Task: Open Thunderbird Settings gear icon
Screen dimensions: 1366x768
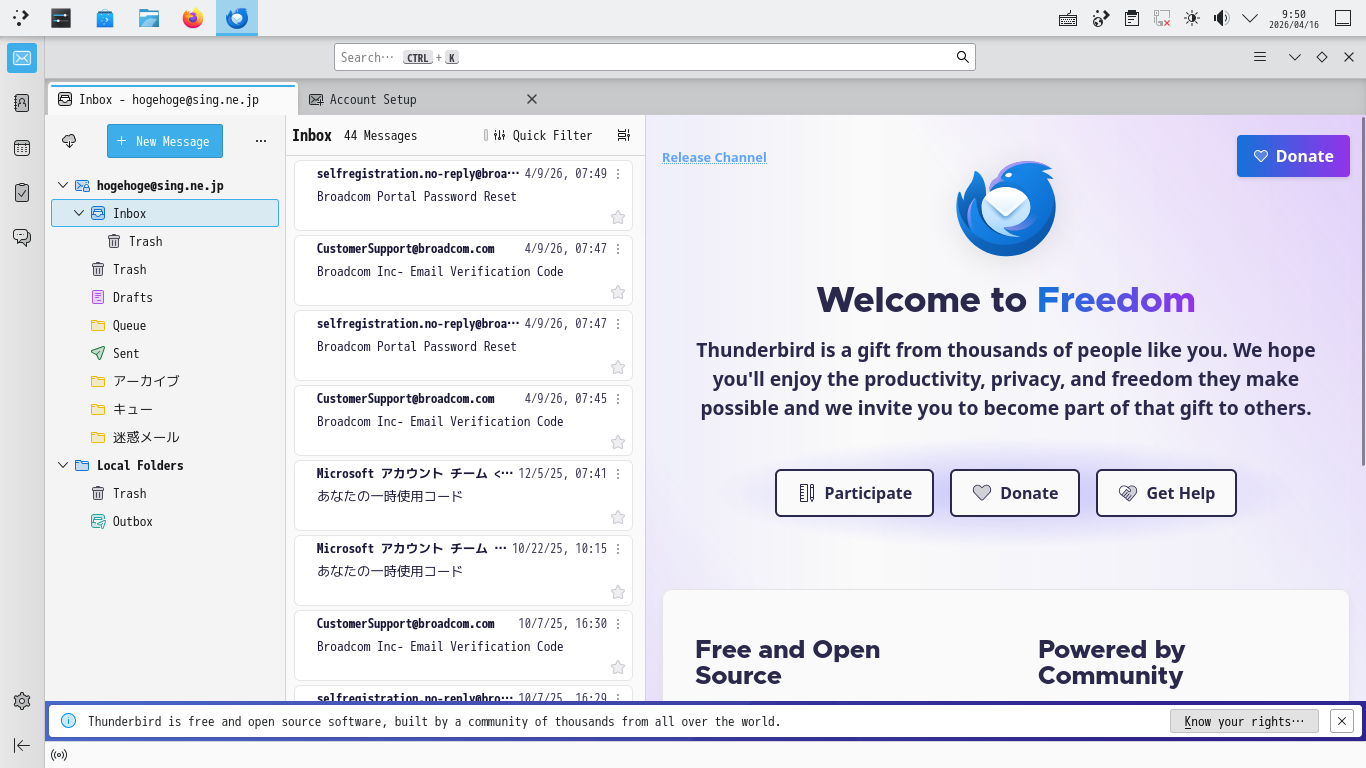Action: [x=22, y=701]
